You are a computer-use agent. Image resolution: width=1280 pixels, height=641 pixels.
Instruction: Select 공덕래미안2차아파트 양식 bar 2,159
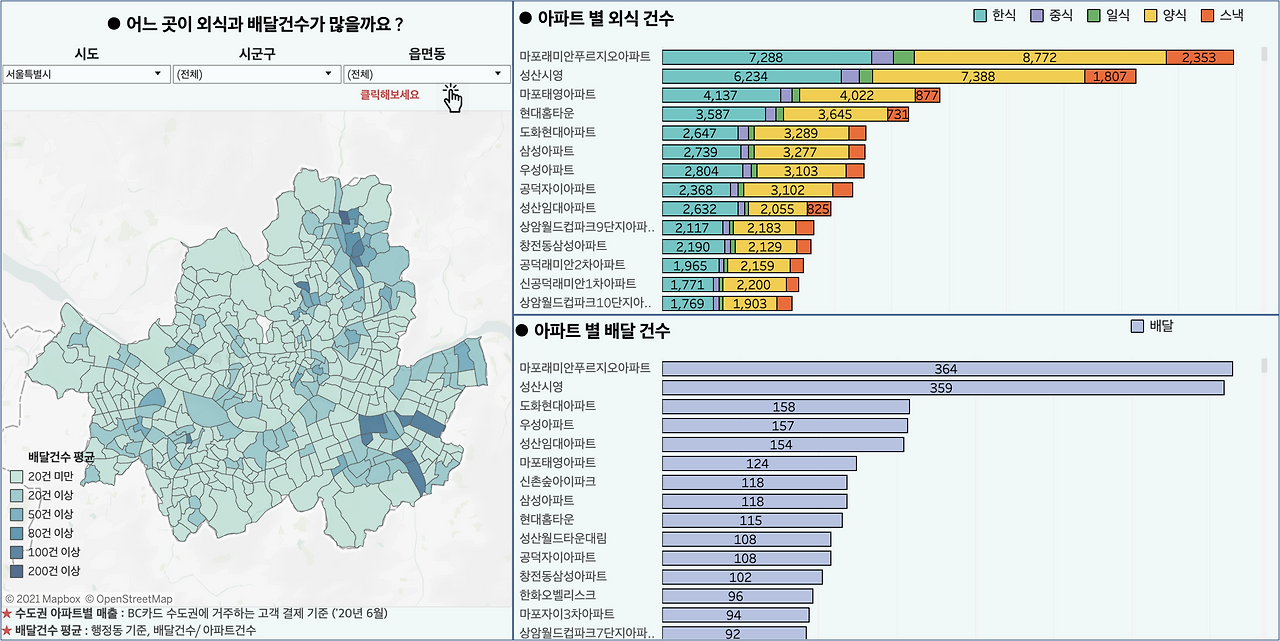click(759, 265)
